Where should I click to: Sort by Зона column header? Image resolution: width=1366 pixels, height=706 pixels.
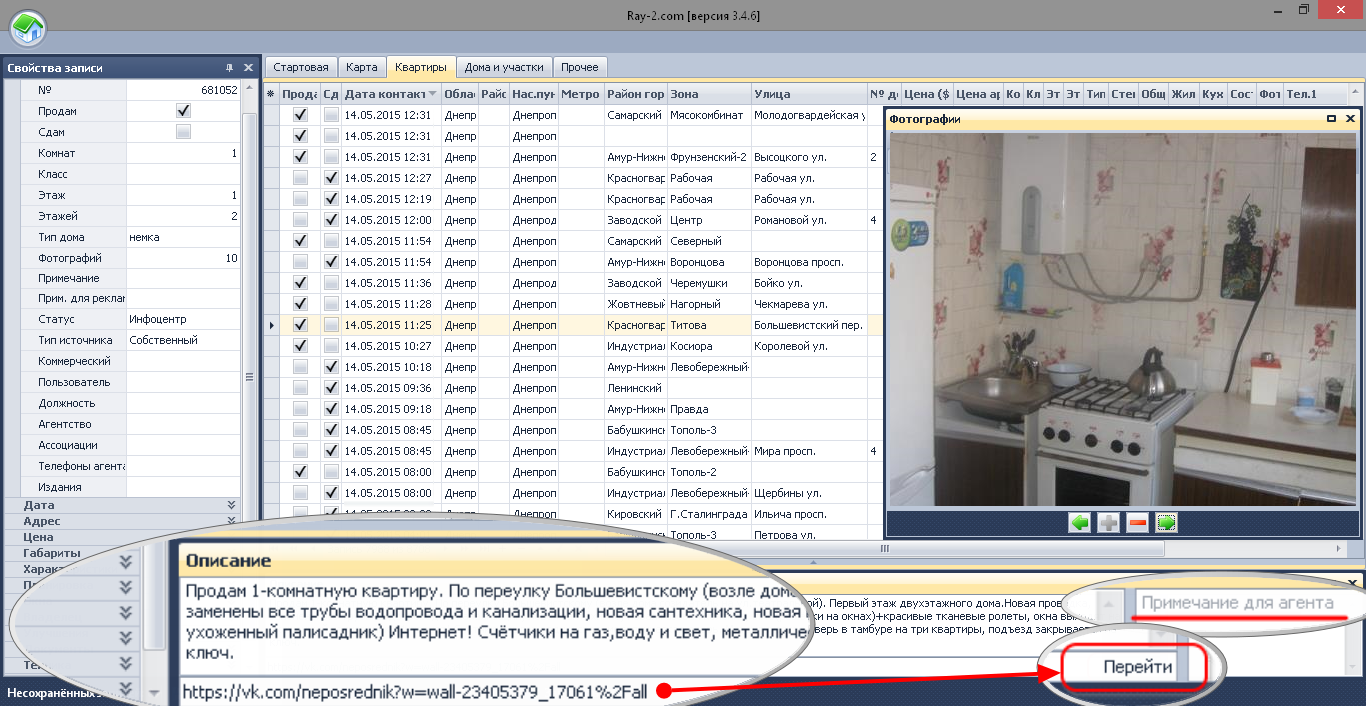pyautogui.click(x=709, y=94)
